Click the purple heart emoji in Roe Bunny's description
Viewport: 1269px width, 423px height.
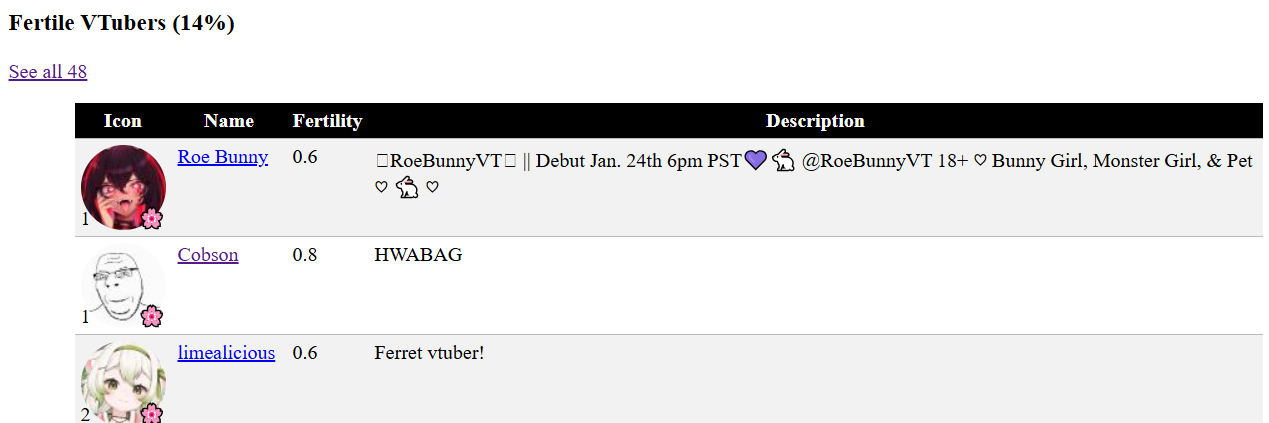tap(755, 160)
